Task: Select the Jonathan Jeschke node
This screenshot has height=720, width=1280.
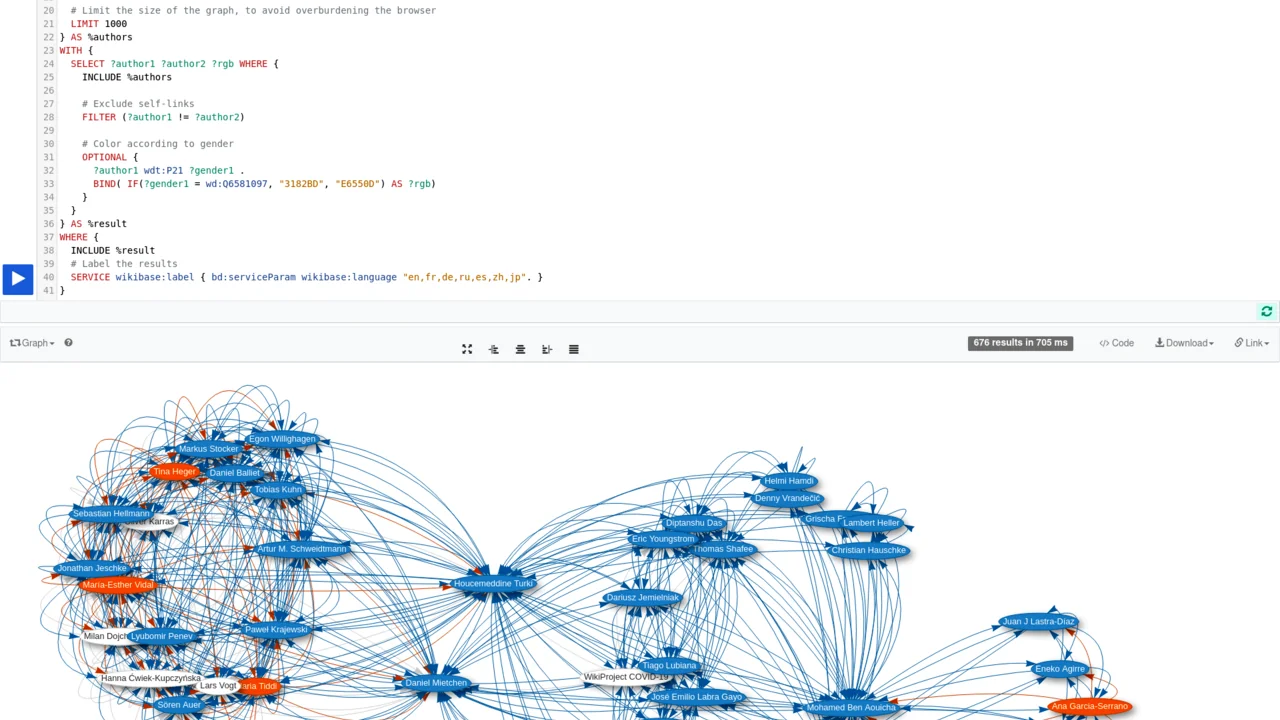Action: point(92,568)
